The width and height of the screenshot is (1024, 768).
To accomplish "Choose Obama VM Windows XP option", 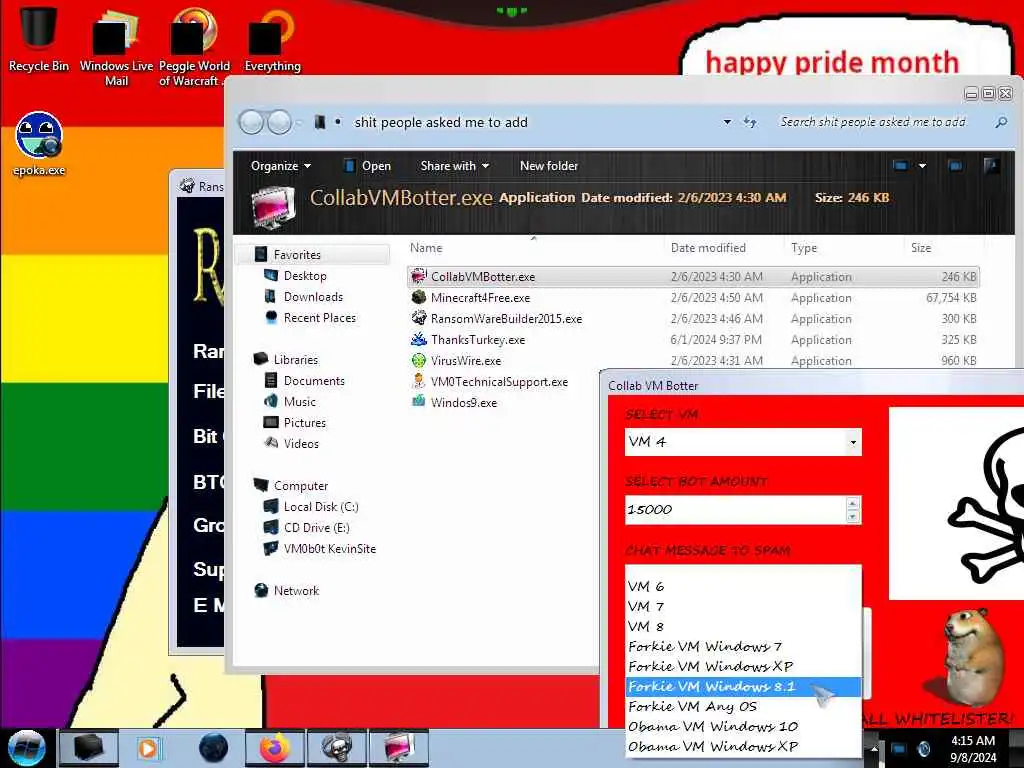I will click(x=743, y=746).
